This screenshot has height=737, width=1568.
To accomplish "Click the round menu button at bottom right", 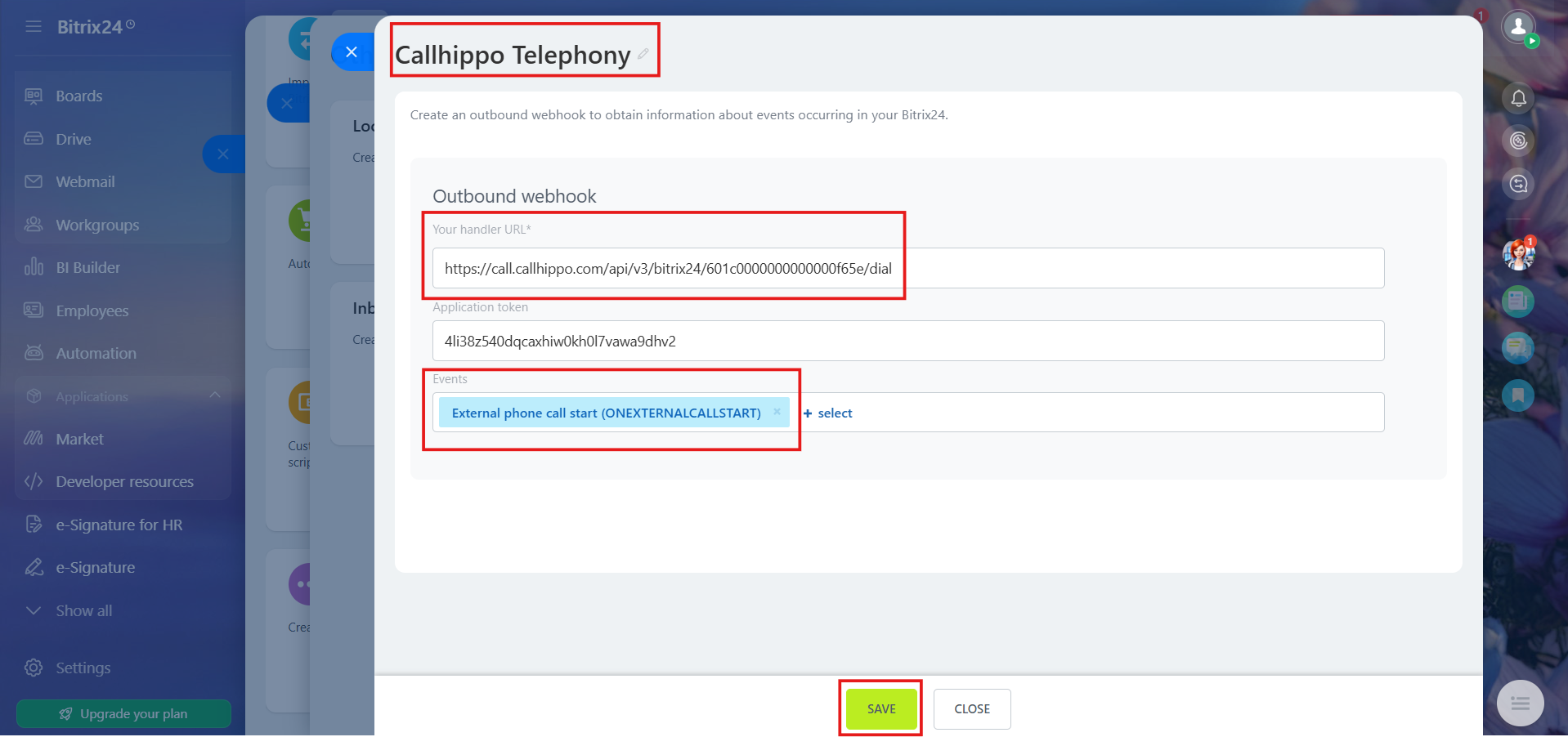I will 1520,703.
